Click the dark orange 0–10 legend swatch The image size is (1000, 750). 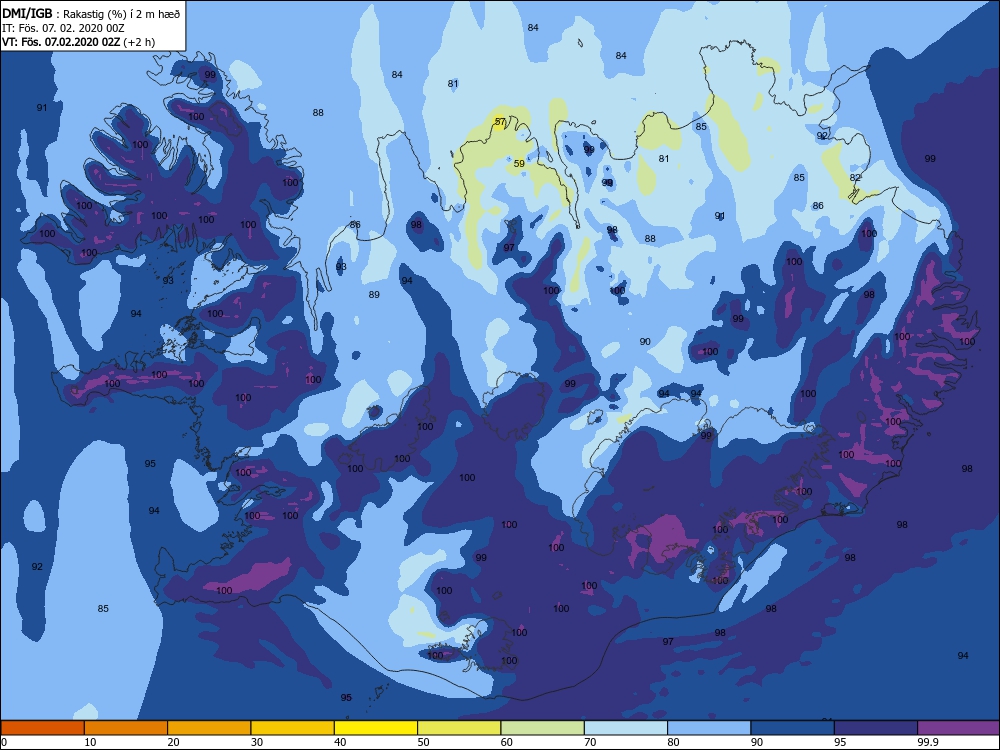coord(43,728)
